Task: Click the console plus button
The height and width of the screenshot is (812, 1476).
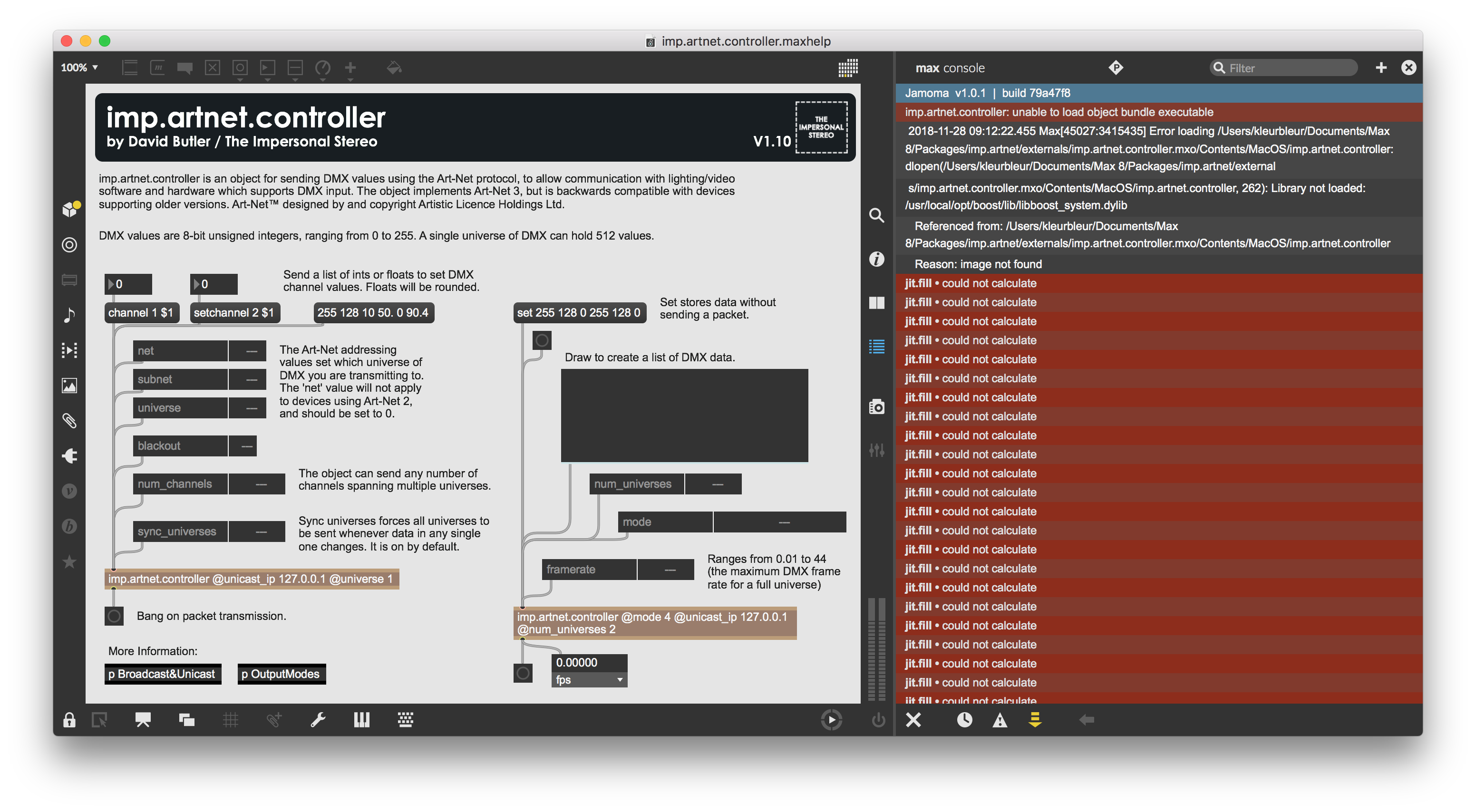Action: pyautogui.click(x=1381, y=68)
